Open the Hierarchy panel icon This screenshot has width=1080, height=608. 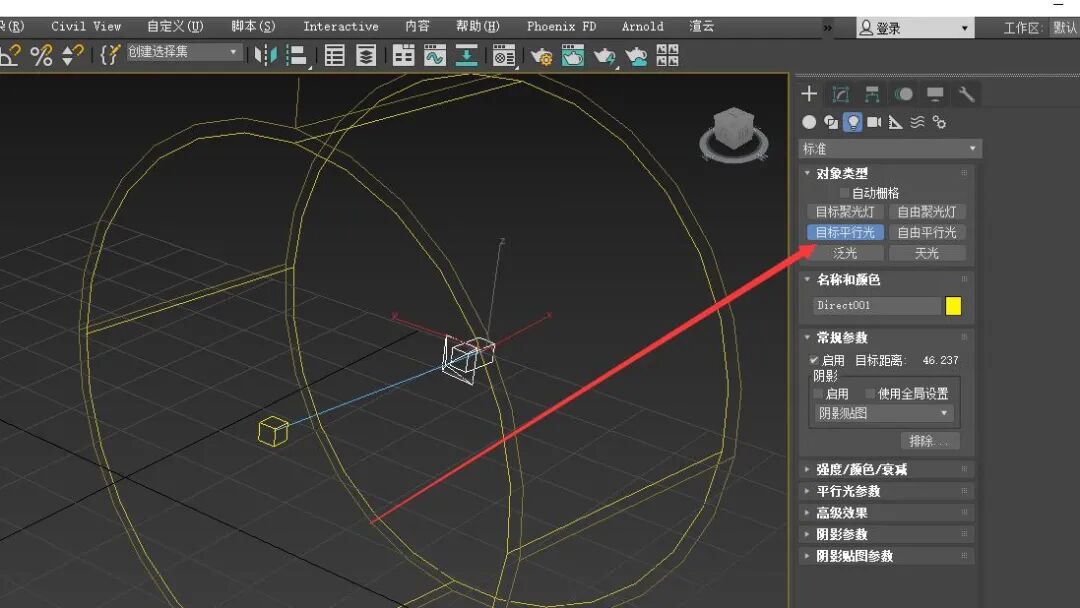[x=872, y=94]
